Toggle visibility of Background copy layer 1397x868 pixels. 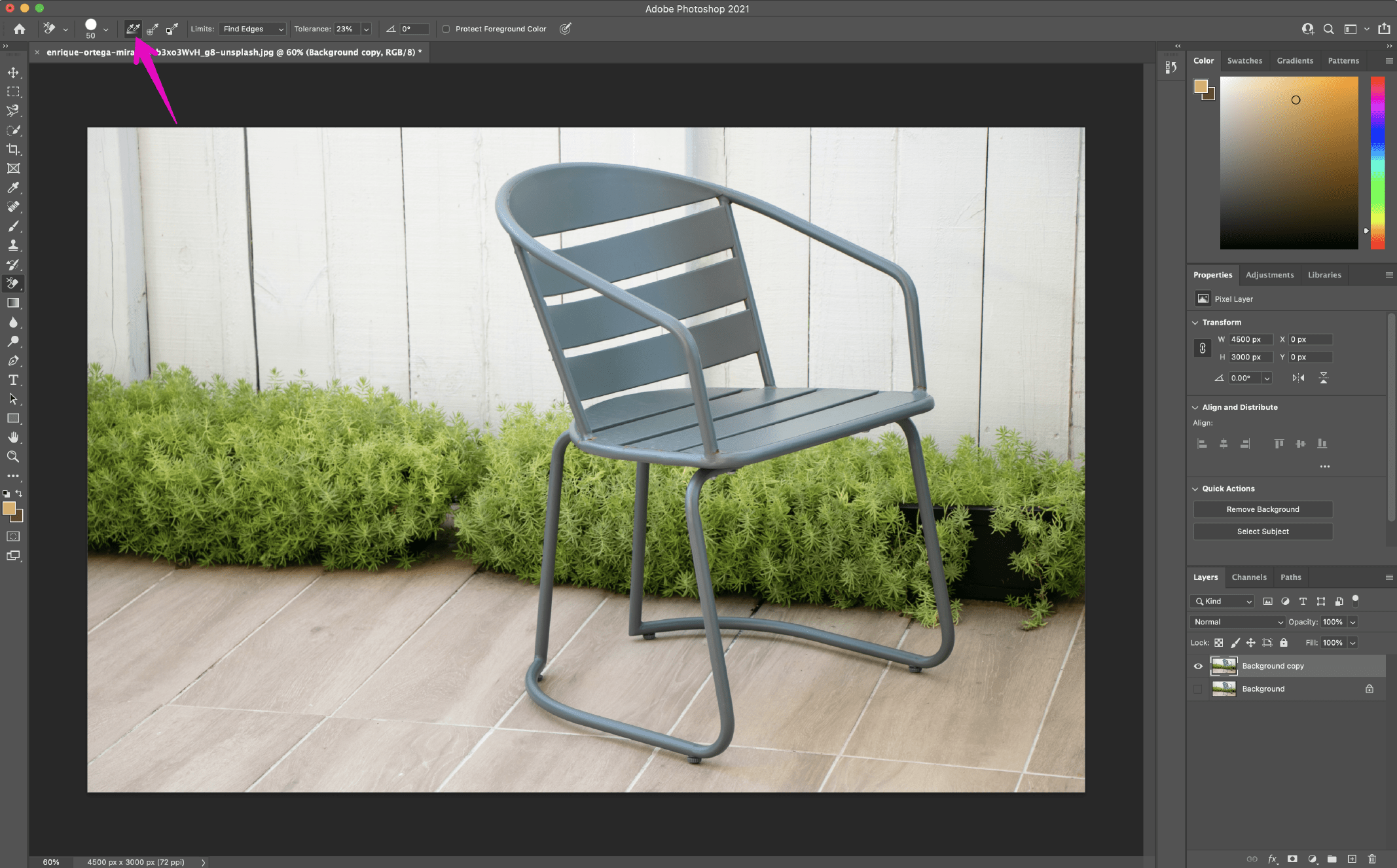(x=1198, y=665)
